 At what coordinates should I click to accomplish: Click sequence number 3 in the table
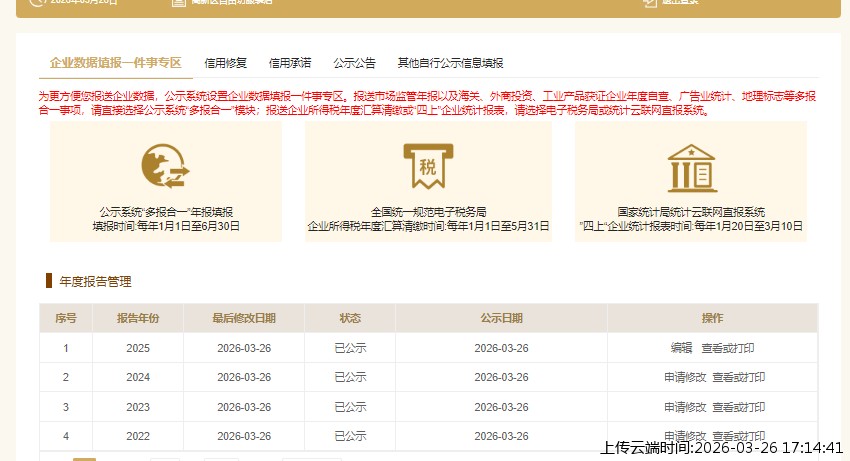(x=66, y=407)
